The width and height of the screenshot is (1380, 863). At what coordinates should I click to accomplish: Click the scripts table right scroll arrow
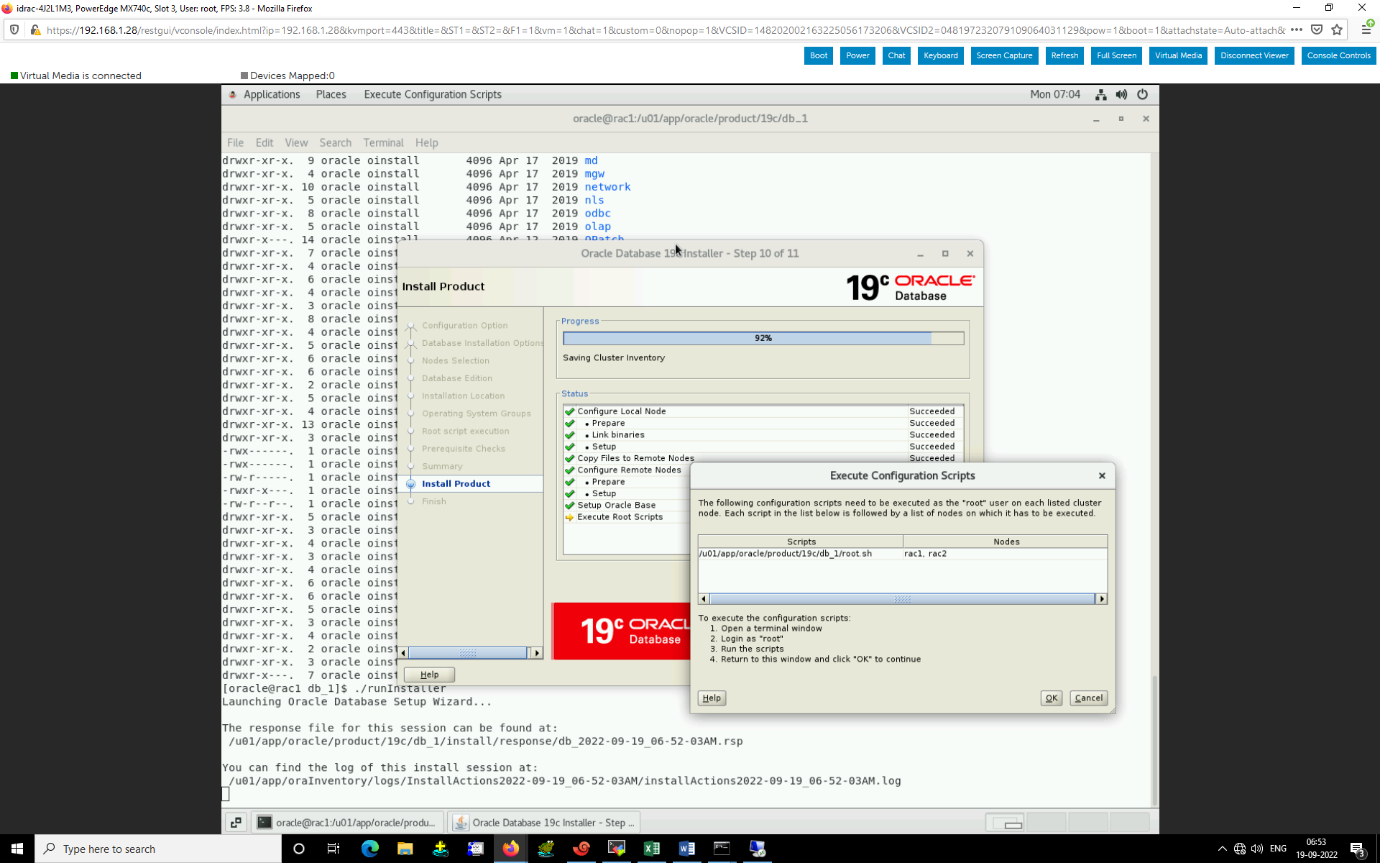[x=1101, y=599]
